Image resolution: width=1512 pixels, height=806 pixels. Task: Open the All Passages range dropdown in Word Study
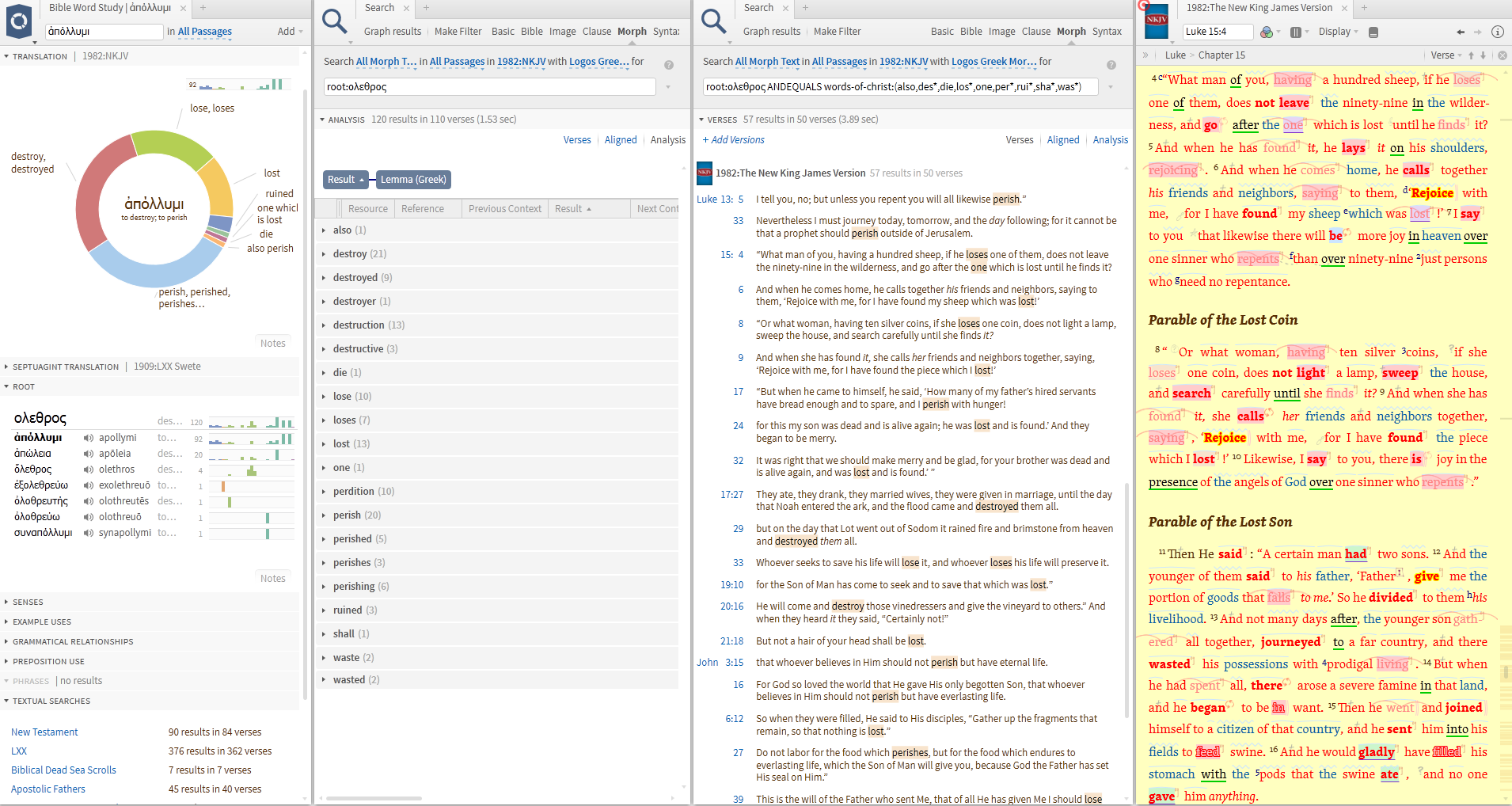(204, 32)
